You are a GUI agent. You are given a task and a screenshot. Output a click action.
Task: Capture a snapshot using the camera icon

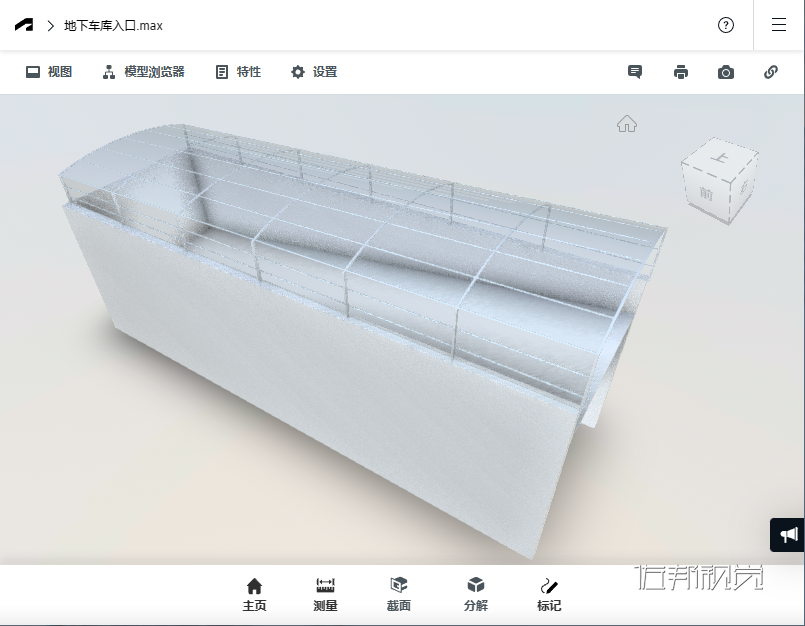pos(725,72)
